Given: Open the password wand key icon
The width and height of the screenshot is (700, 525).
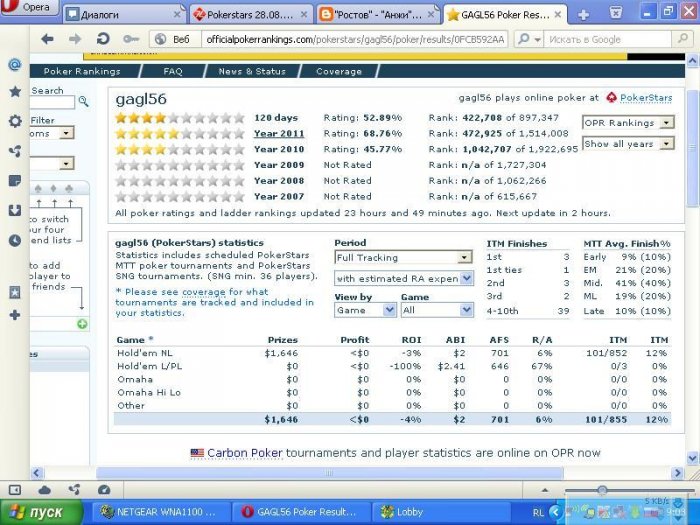Looking at the screenshot, I should [131, 39].
